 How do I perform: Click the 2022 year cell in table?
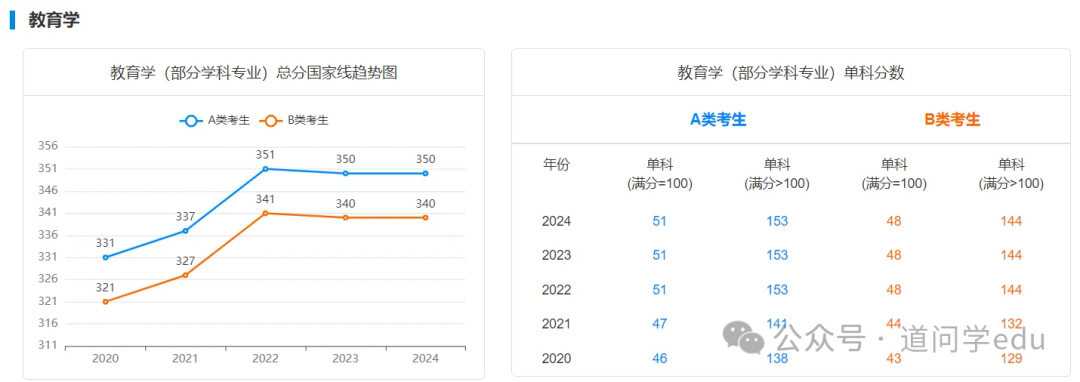click(557, 290)
